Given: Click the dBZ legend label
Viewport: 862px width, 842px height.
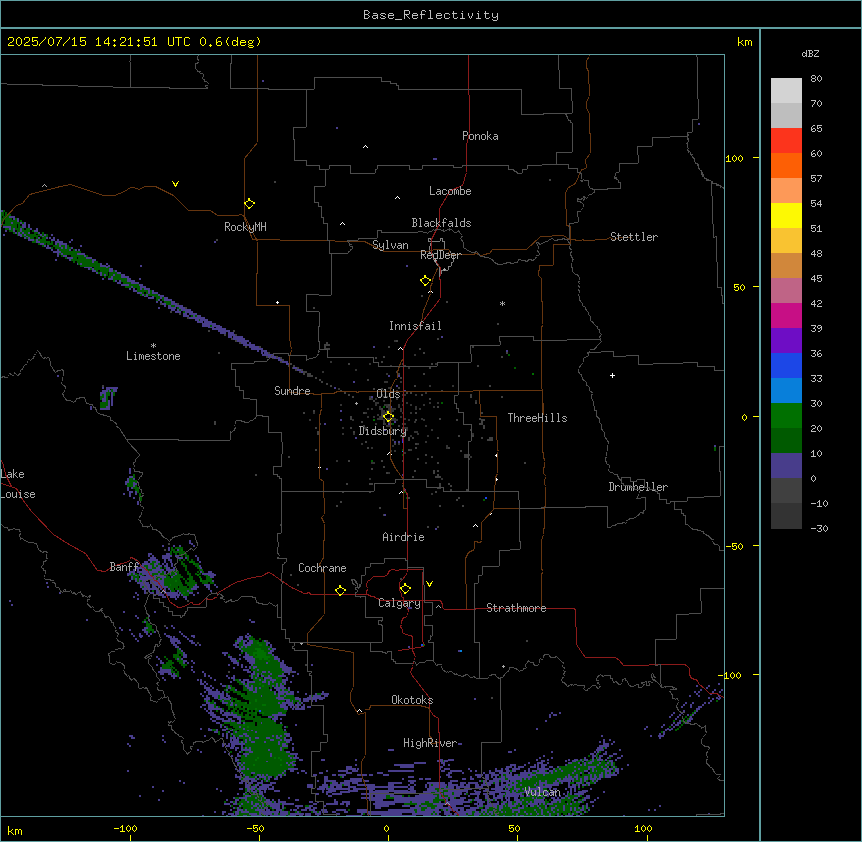Looking at the screenshot, I should [810, 53].
